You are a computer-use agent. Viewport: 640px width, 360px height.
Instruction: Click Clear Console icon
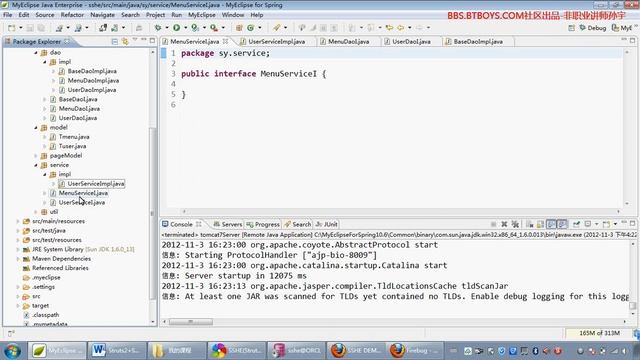coord(529,224)
